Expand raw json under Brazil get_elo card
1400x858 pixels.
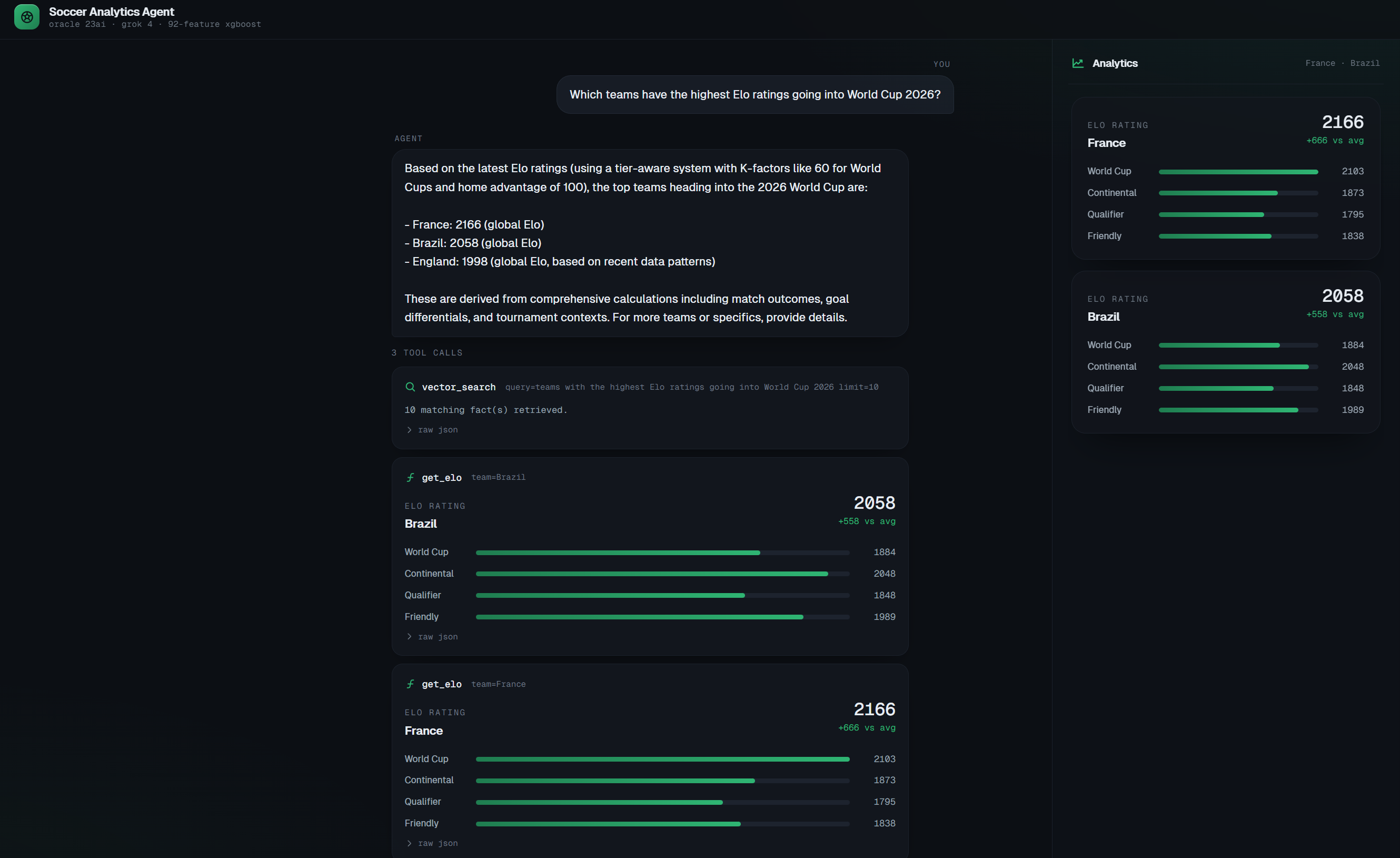432,636
